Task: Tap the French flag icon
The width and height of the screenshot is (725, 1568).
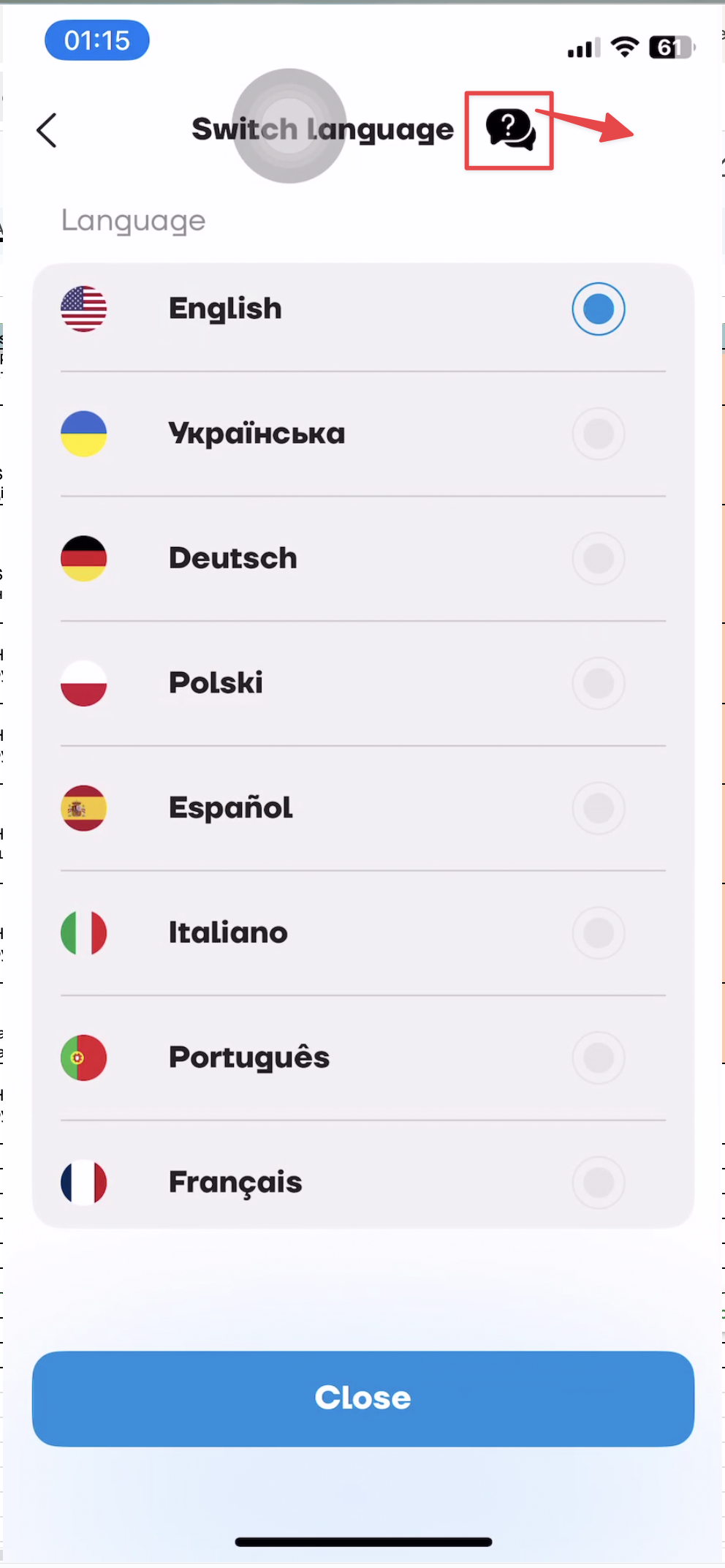Action: point(83,1183)
